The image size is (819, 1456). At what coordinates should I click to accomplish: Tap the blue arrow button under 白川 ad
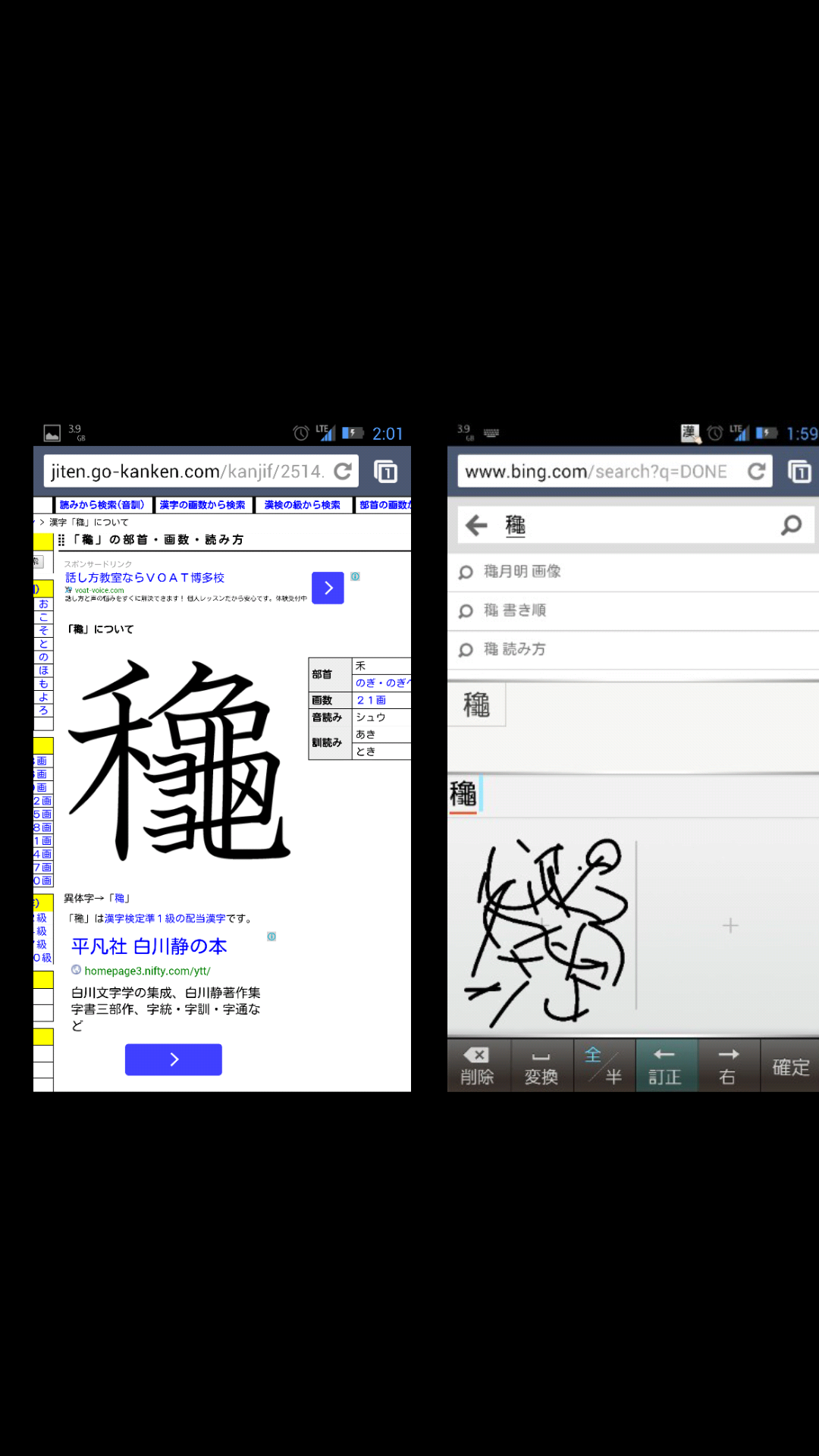174,1059
